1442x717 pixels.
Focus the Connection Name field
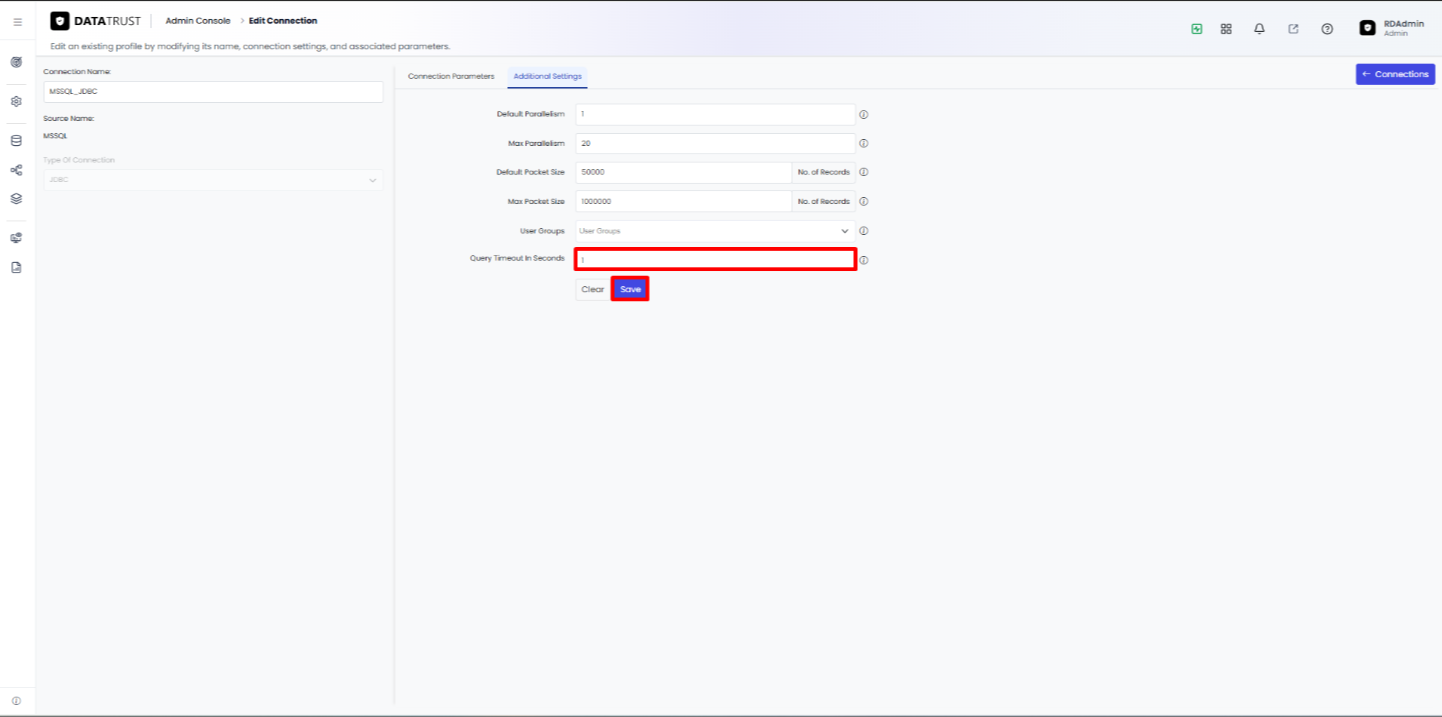(x=213, y=91)
